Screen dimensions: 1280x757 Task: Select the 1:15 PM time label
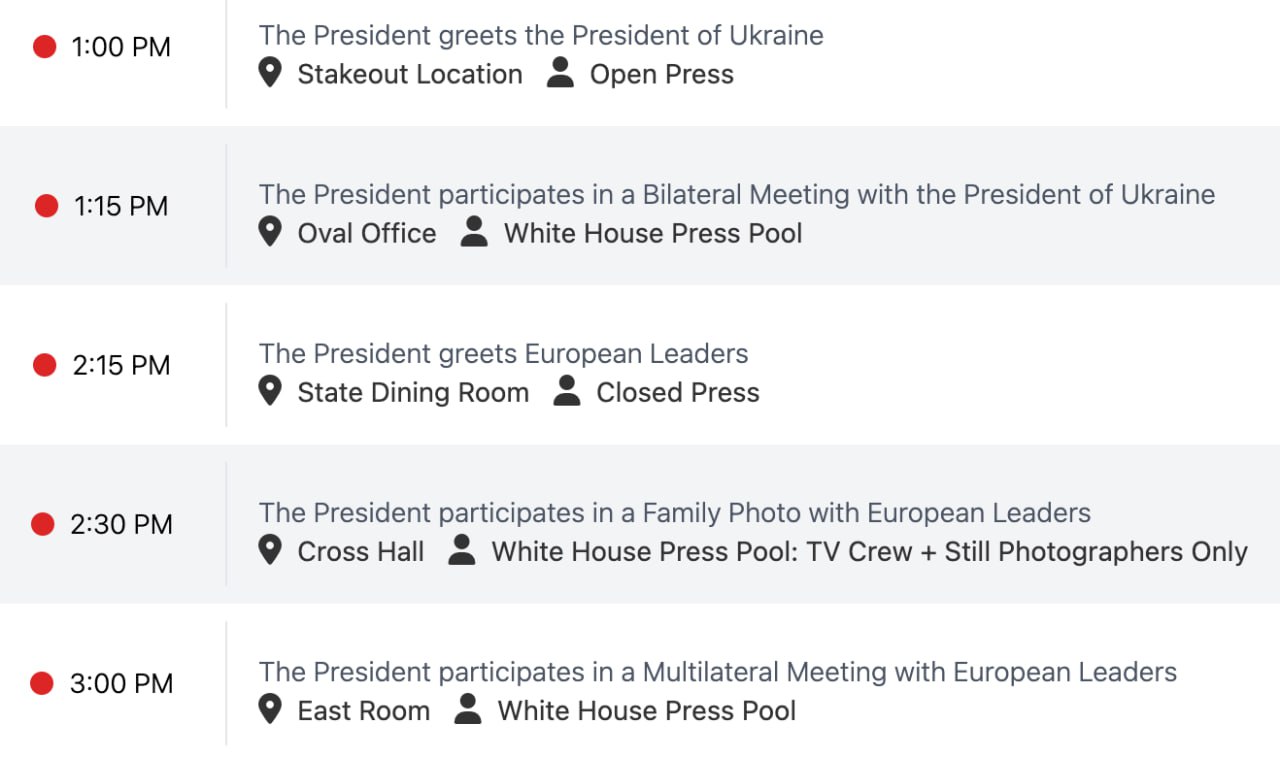121,206
